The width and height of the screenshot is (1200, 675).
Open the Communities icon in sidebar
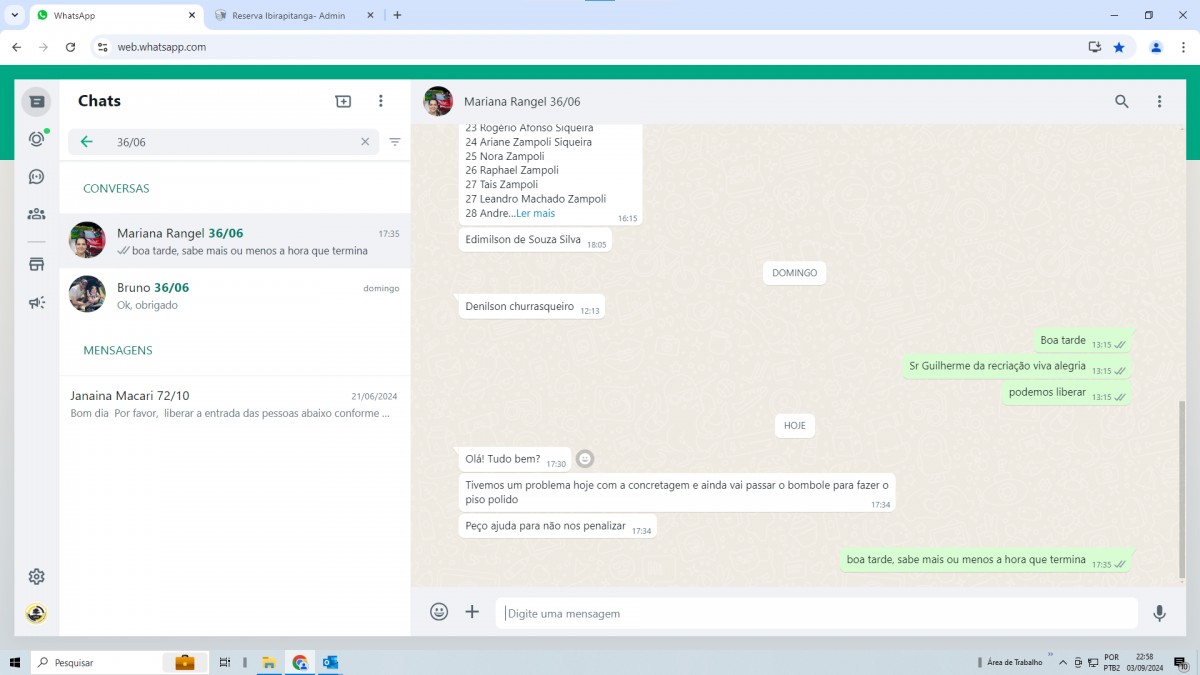pyautogui.click(x=37, y=214)
